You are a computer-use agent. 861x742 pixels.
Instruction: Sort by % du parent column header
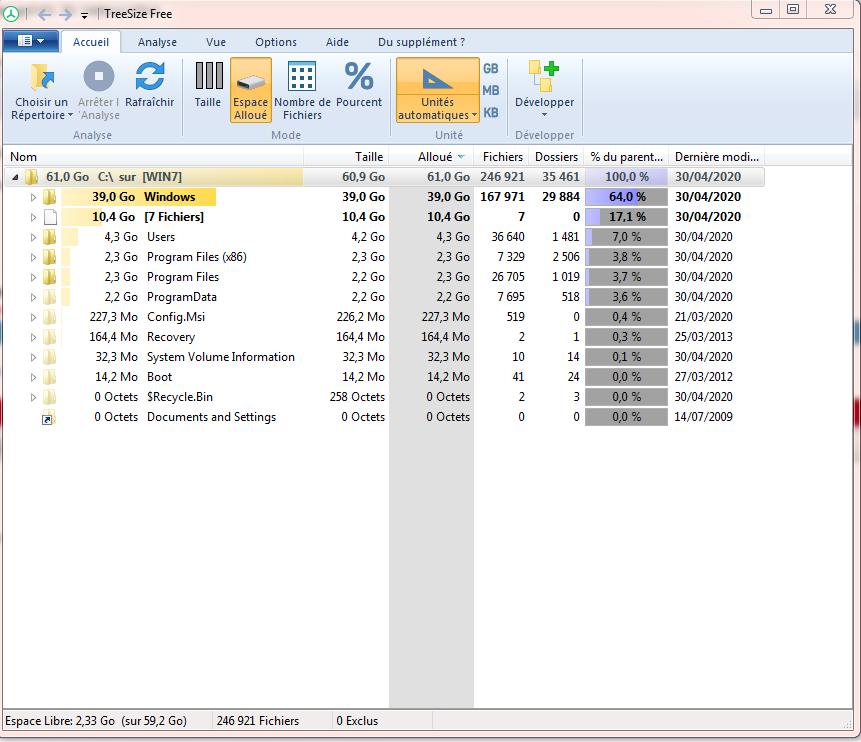pyautogui.click(x=627, y=157)
